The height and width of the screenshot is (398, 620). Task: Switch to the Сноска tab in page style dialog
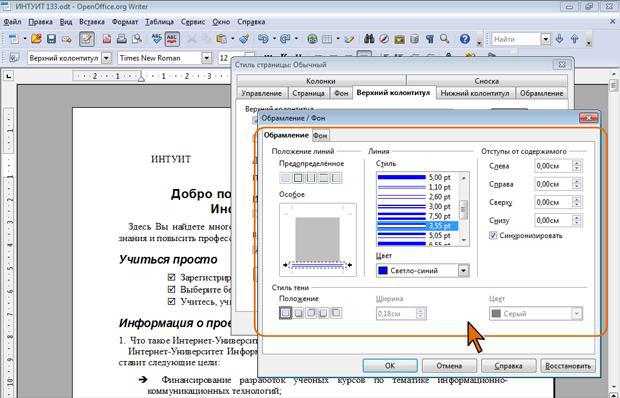point(487,81)
